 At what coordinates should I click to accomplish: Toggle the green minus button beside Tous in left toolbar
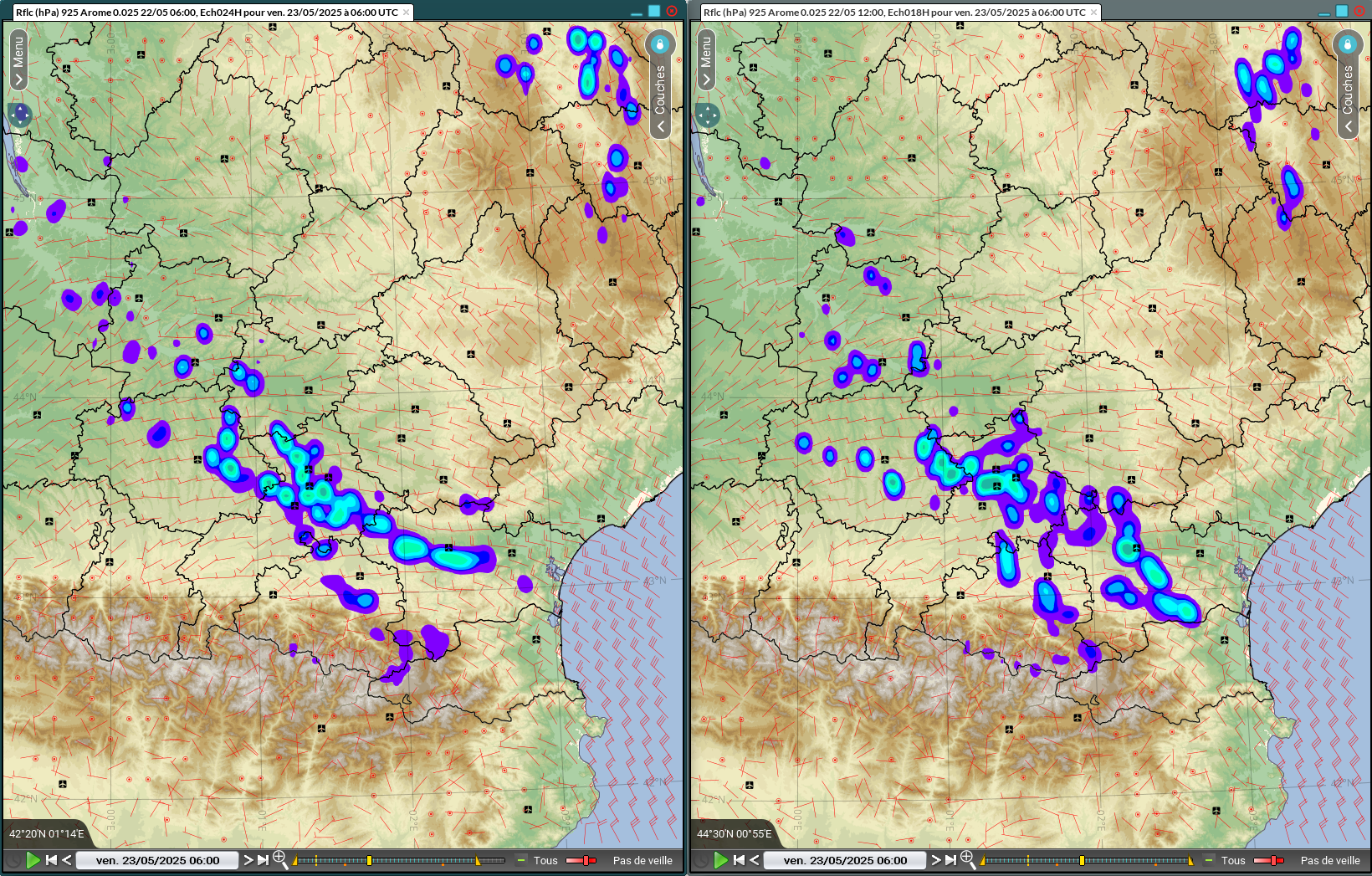(521, 860)
